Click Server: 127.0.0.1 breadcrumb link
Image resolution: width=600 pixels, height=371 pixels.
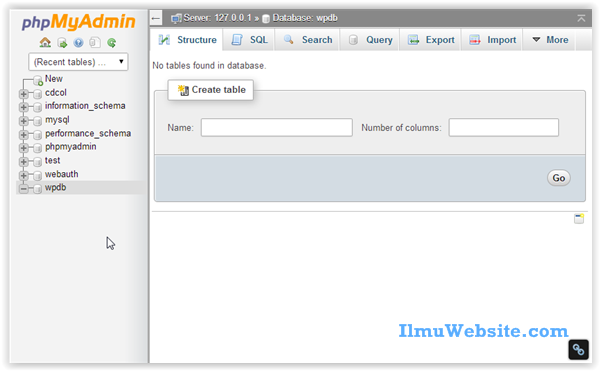click(x=217, y=18)
